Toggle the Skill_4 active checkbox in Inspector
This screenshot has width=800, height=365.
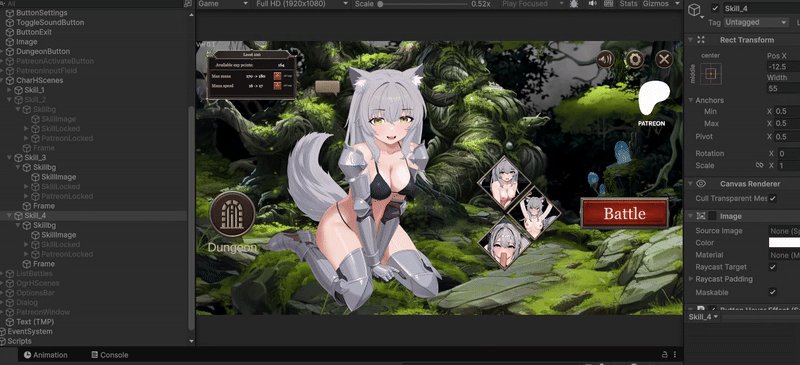click(715, 8)
